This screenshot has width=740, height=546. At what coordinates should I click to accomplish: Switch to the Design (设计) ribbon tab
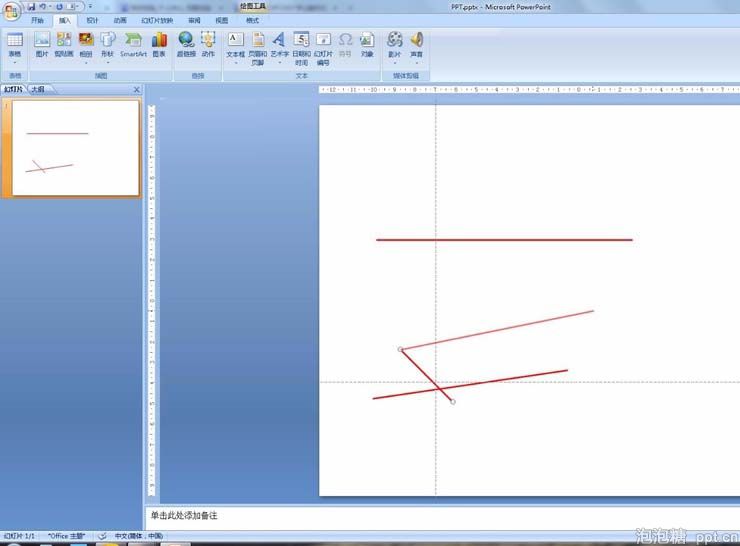pos(92,20)
